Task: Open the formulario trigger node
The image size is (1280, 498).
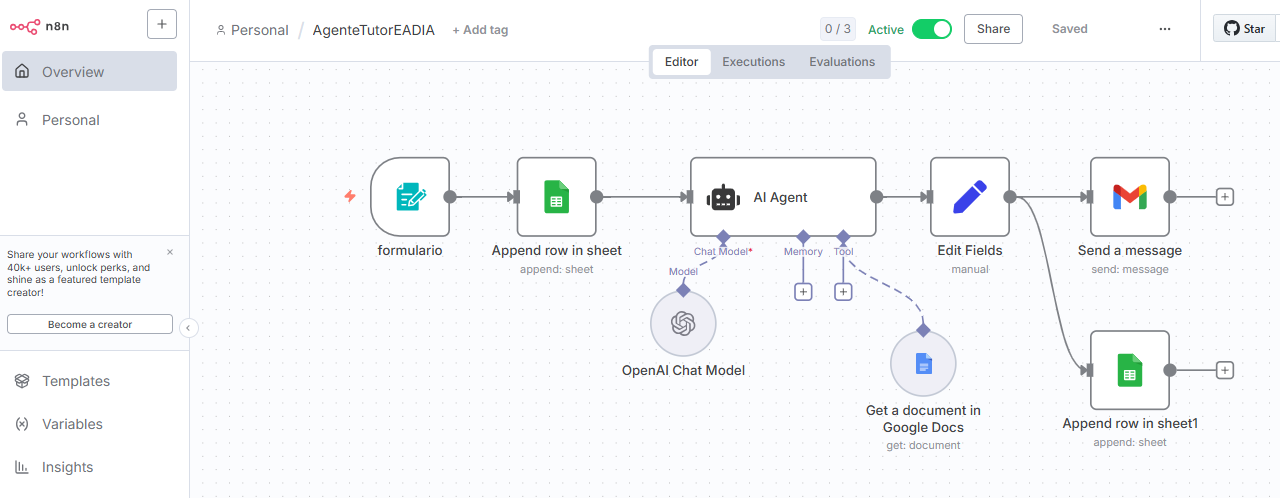Action: coord(409,197)
